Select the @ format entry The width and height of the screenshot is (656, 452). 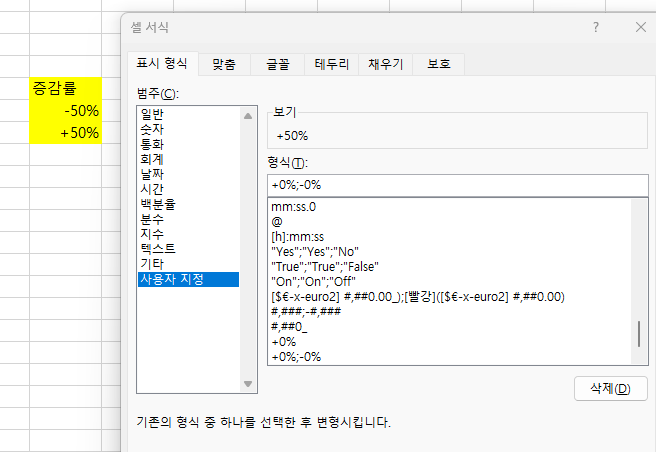pos(450,222)
